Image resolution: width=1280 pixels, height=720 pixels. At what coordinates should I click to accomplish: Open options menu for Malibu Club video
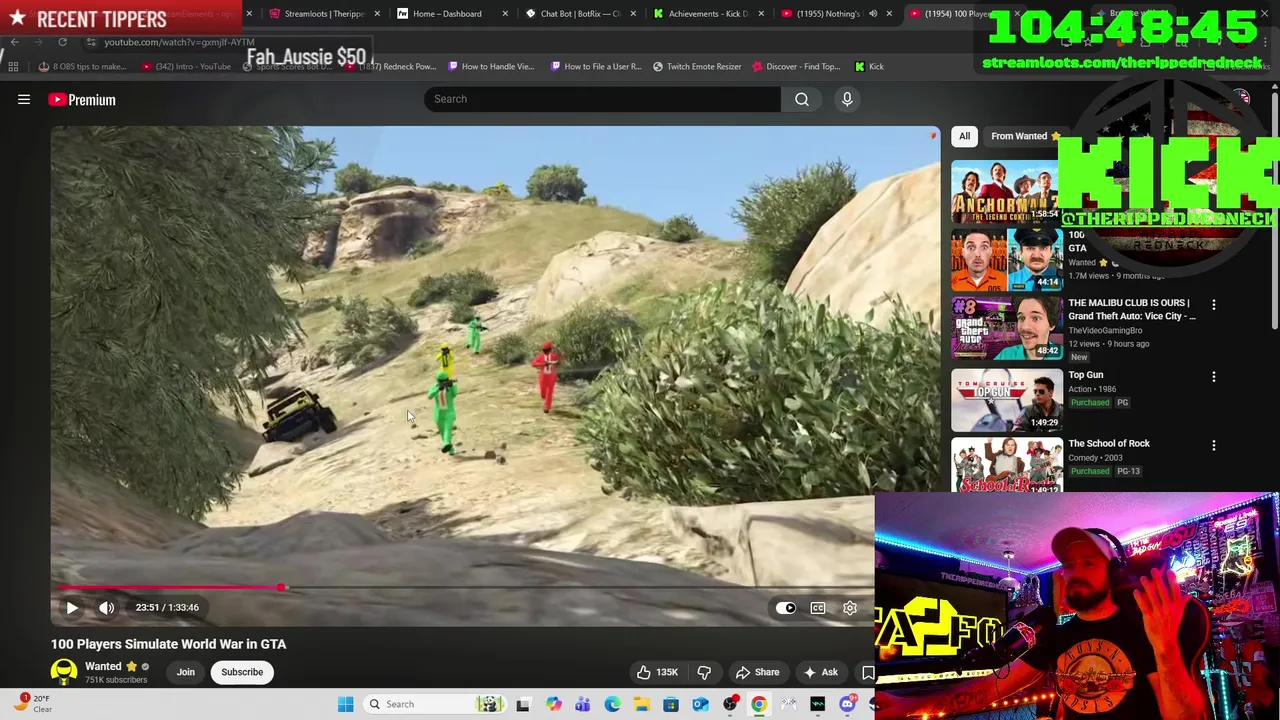1214,304
